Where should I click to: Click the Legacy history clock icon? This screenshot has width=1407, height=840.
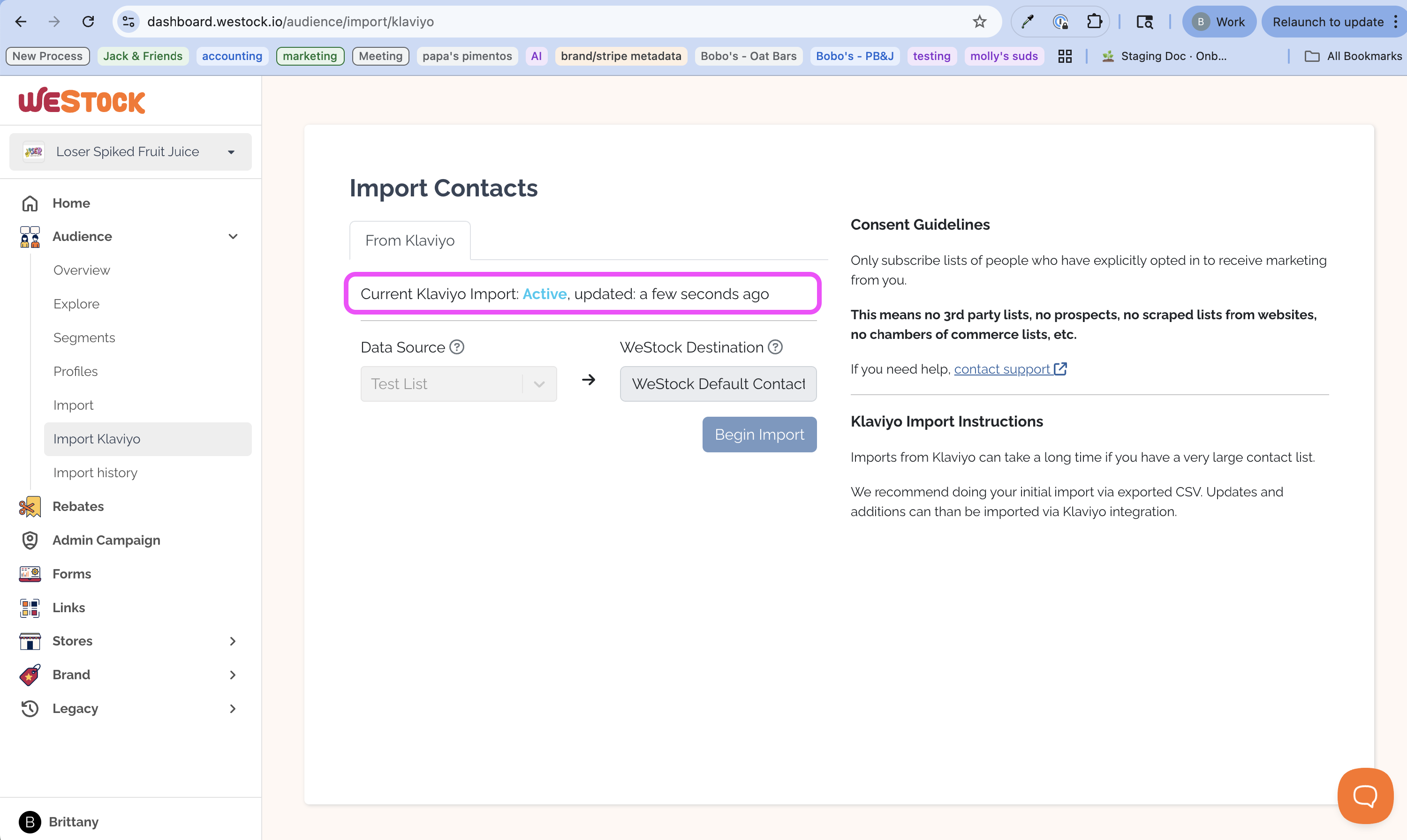click(30, 709)
